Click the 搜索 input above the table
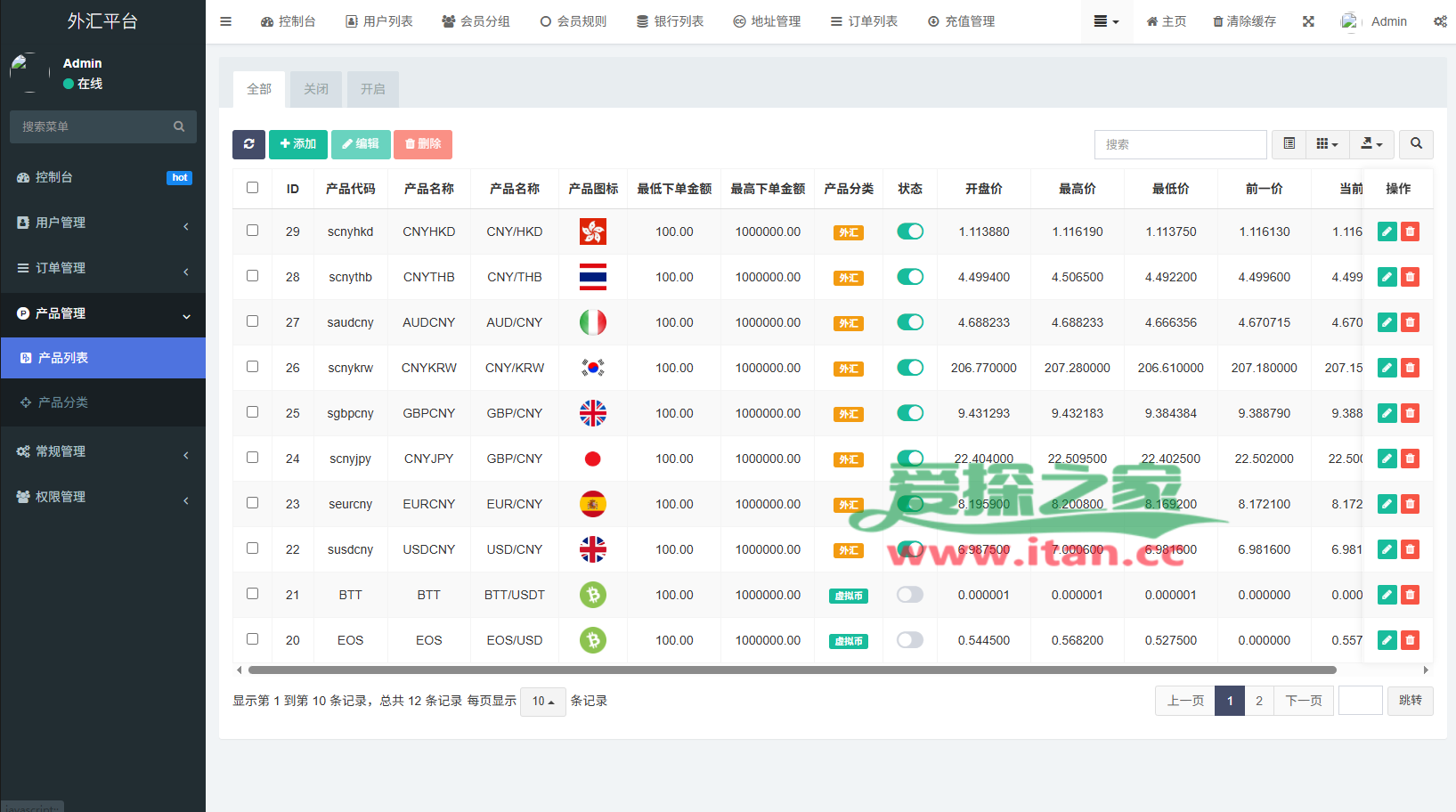This screenshot has width=1456, height=812. click(x=1180, y=144)
